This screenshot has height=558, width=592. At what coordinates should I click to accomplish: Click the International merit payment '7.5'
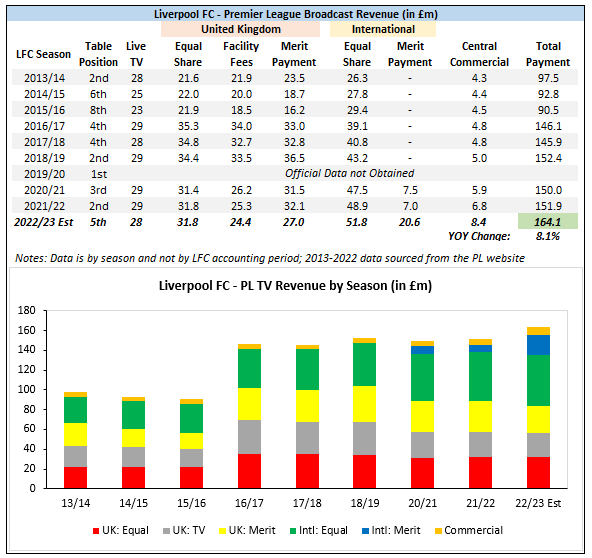coord(410,190)
